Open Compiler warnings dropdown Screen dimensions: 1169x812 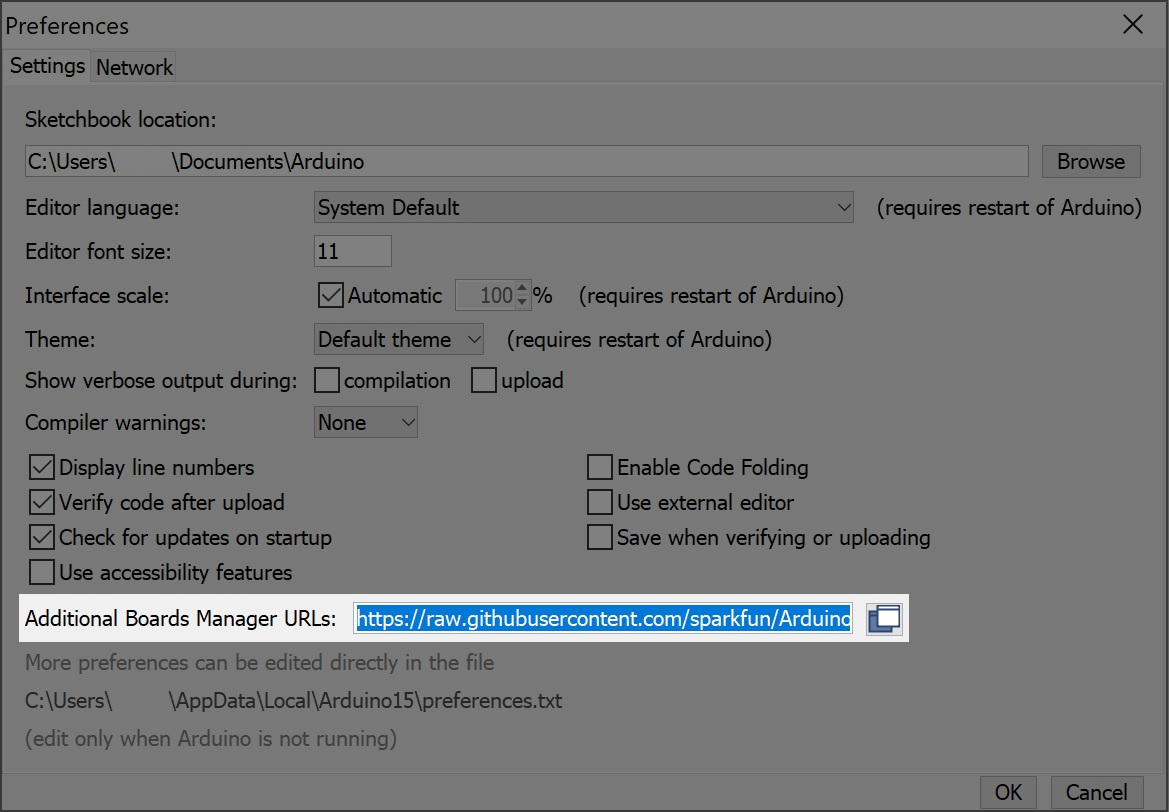tap(365, 423)
